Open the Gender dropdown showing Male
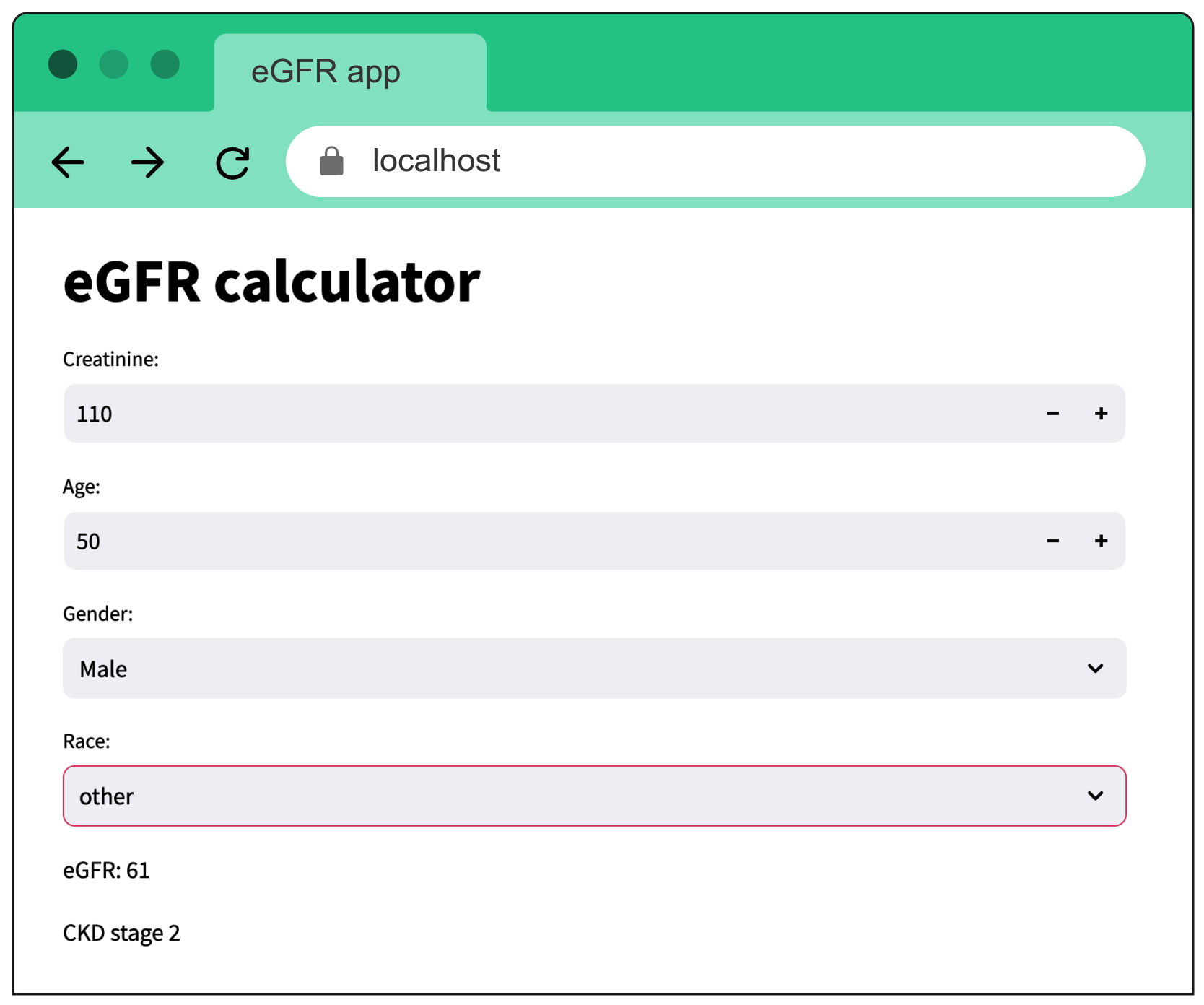The image size is (1204, 1005). [x=577, y=669]
